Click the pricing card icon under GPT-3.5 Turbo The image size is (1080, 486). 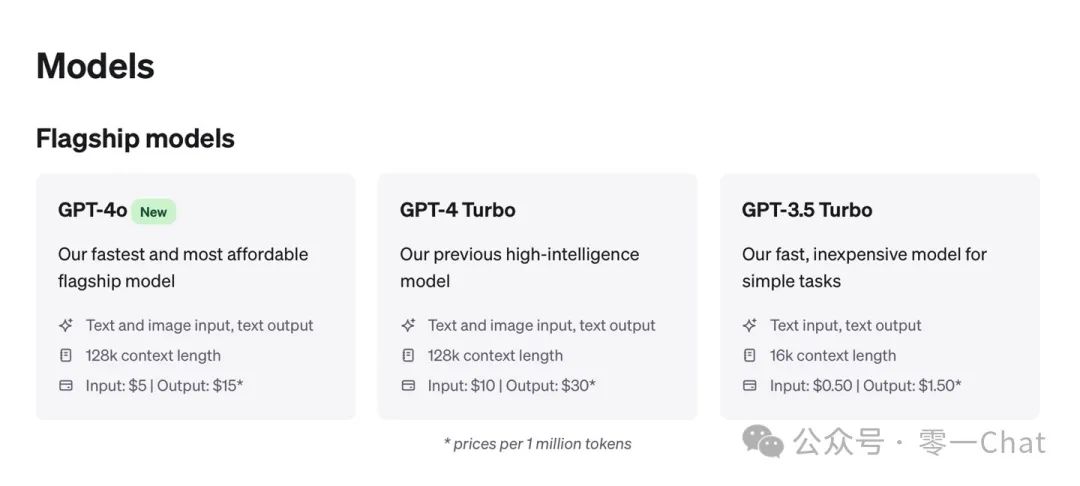pyautogui.click(x=750, y=385)
